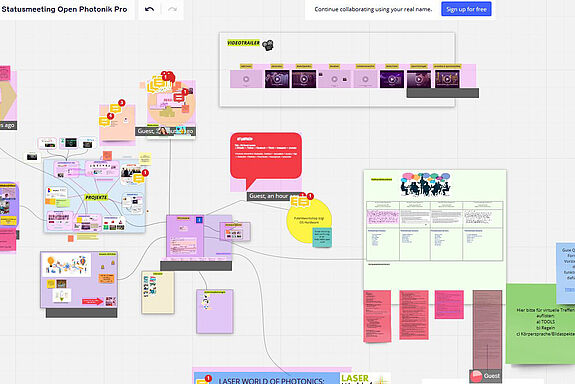Select the teal sticky note on yellow circle
The image size is (575, 384).
tap(322, 237)
